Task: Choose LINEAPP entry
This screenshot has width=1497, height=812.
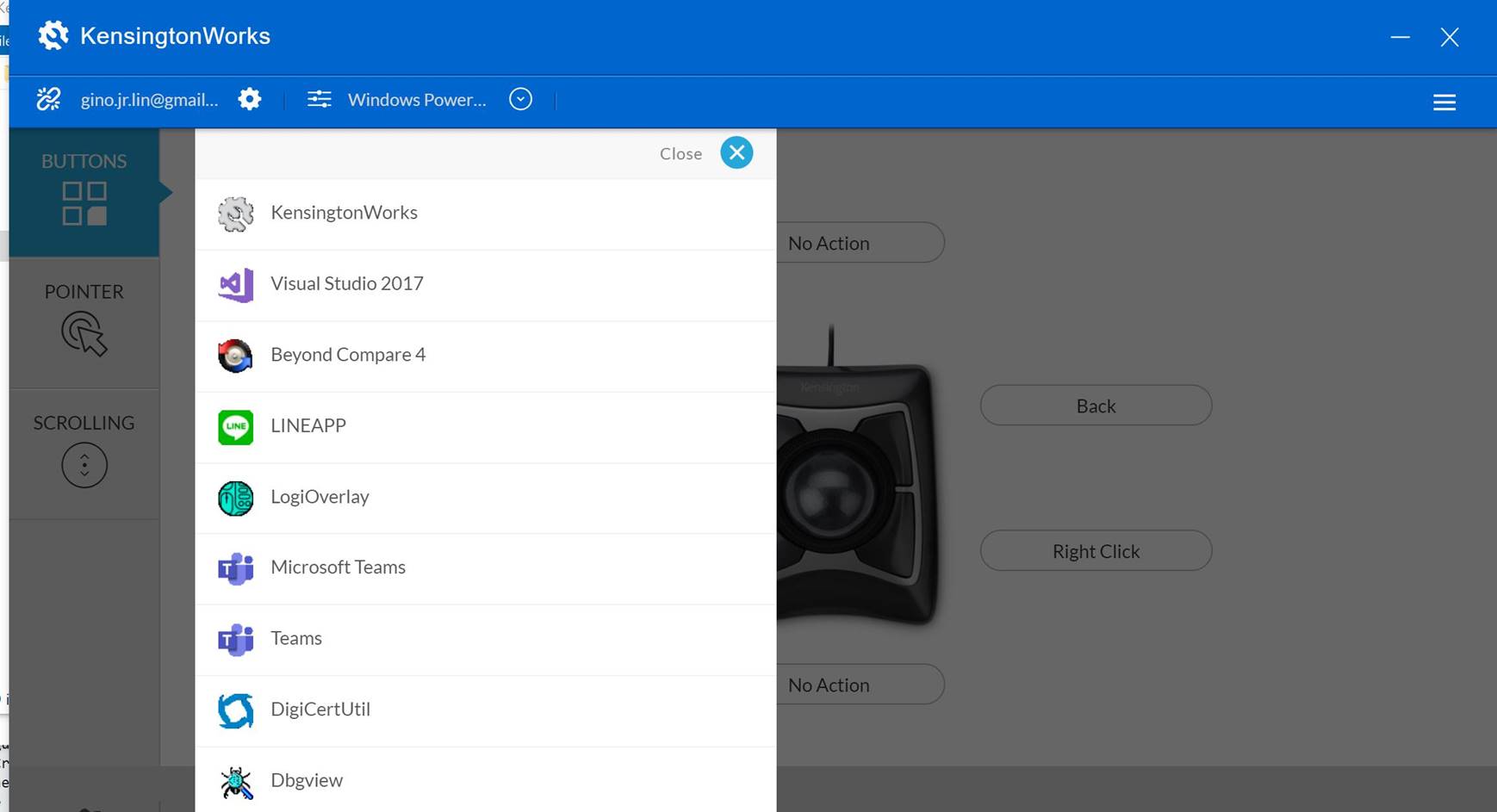Action: click(x=486, y=428)
